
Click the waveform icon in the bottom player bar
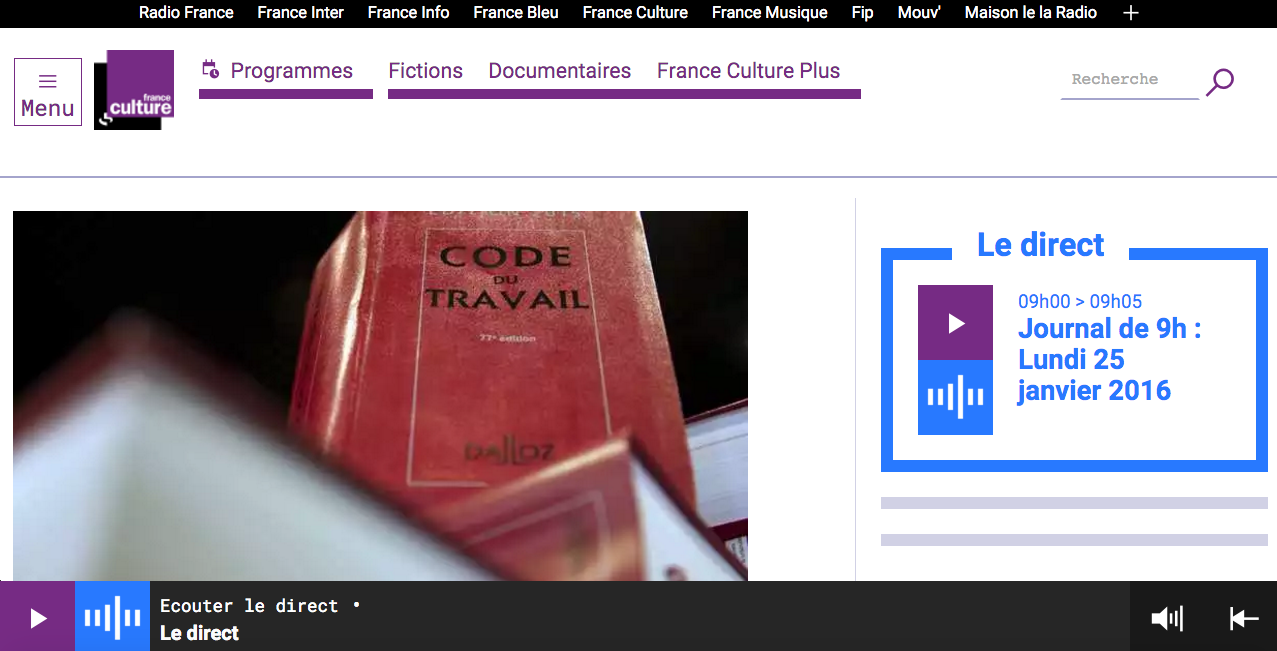pyautogui.click(x=112, y=617)
